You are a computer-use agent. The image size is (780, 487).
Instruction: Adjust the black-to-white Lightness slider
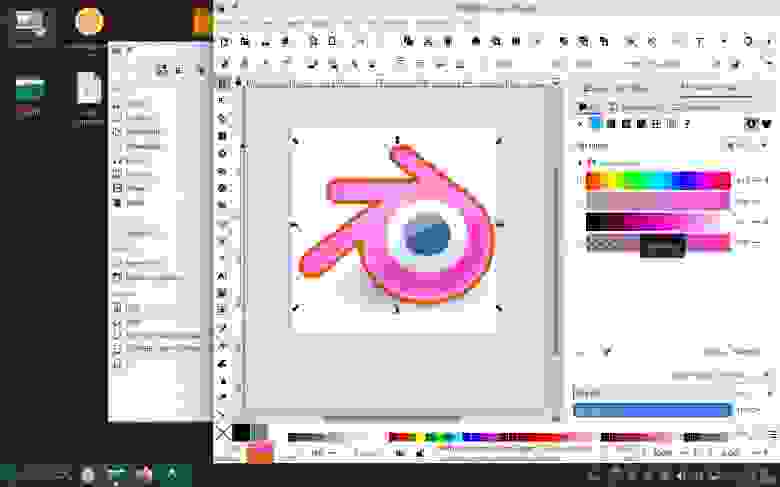click(x=658, y=221)
